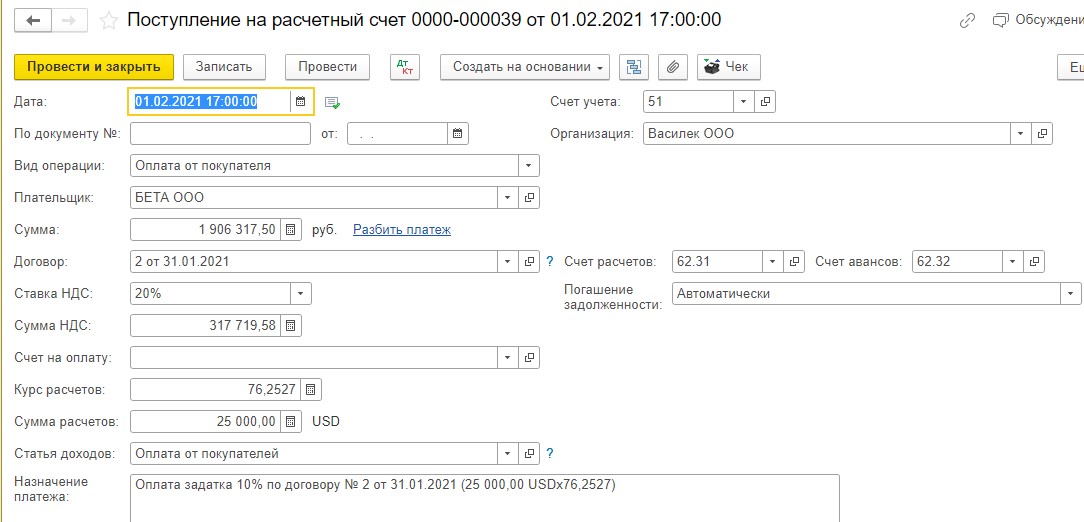The height and width of the screenshot is (522, 1084).
Task: Click Провести и закрыть button
Action: 94,67
